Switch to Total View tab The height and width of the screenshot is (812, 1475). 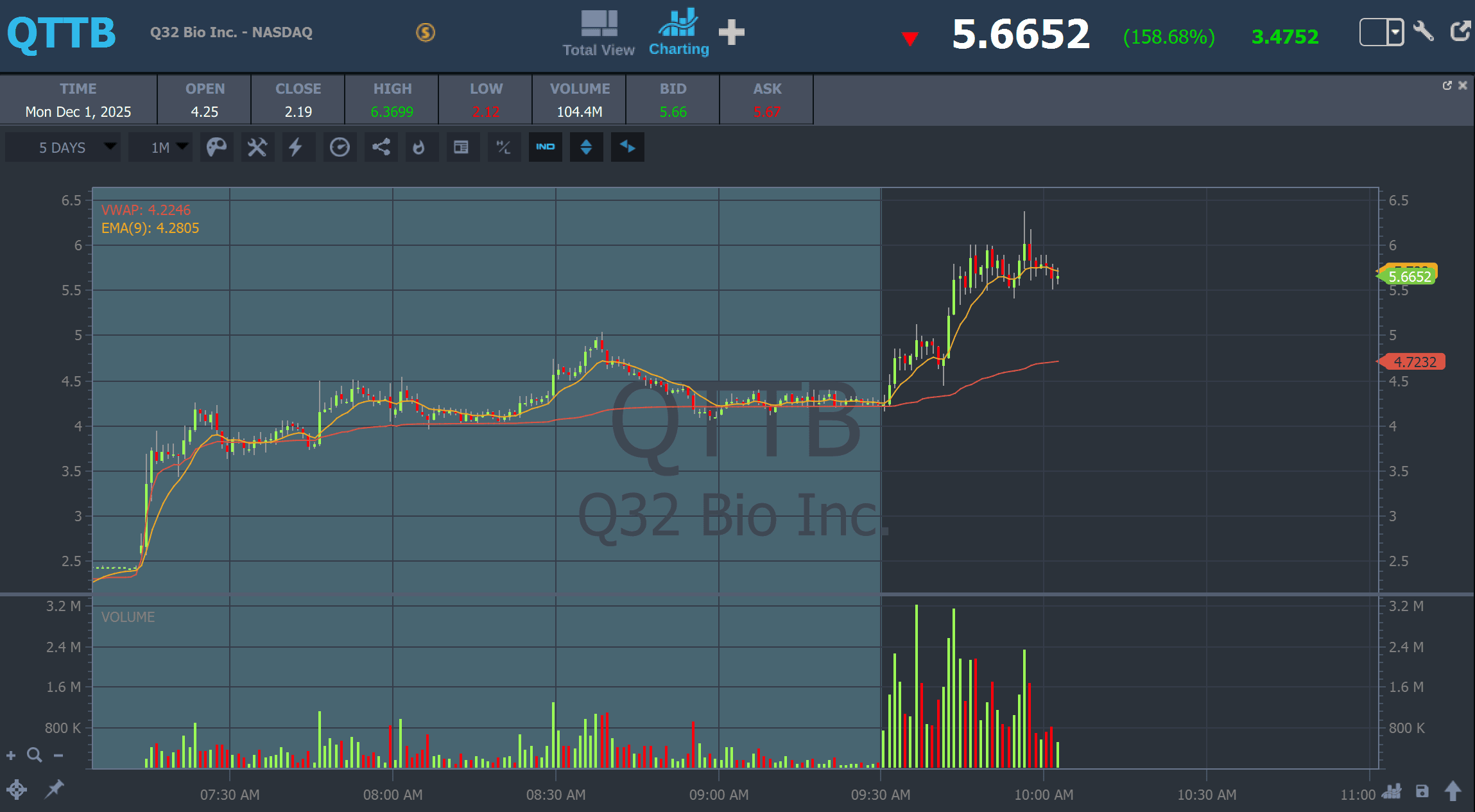click(x=598, y=34)
